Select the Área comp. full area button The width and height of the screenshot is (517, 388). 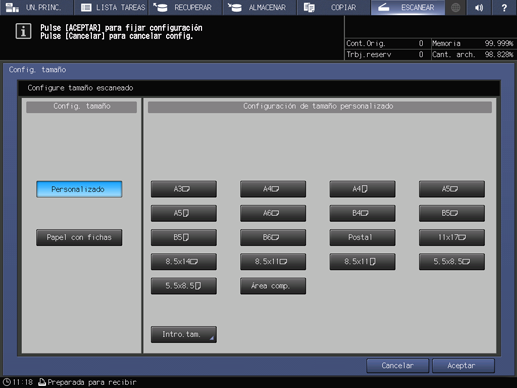click(x=273, y=286)
